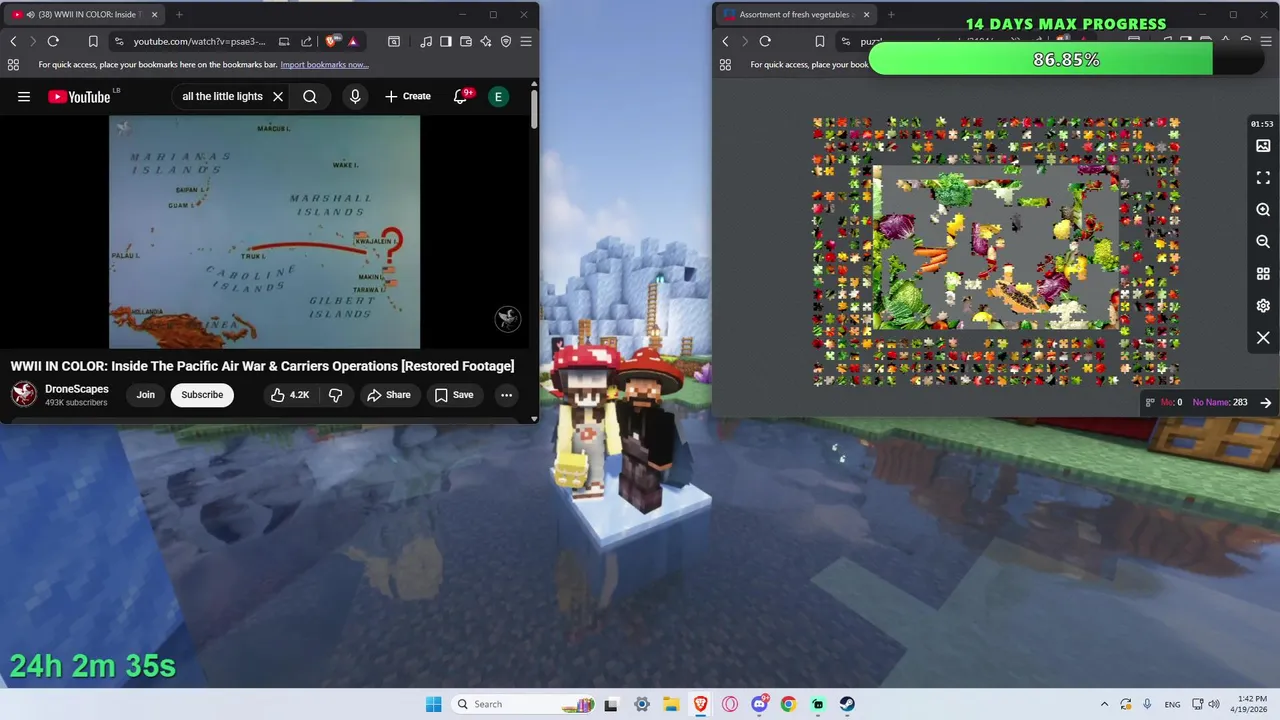Click the WWII map video player
The width and height of the screenshot is (1280, 720).
click(264, 232)
